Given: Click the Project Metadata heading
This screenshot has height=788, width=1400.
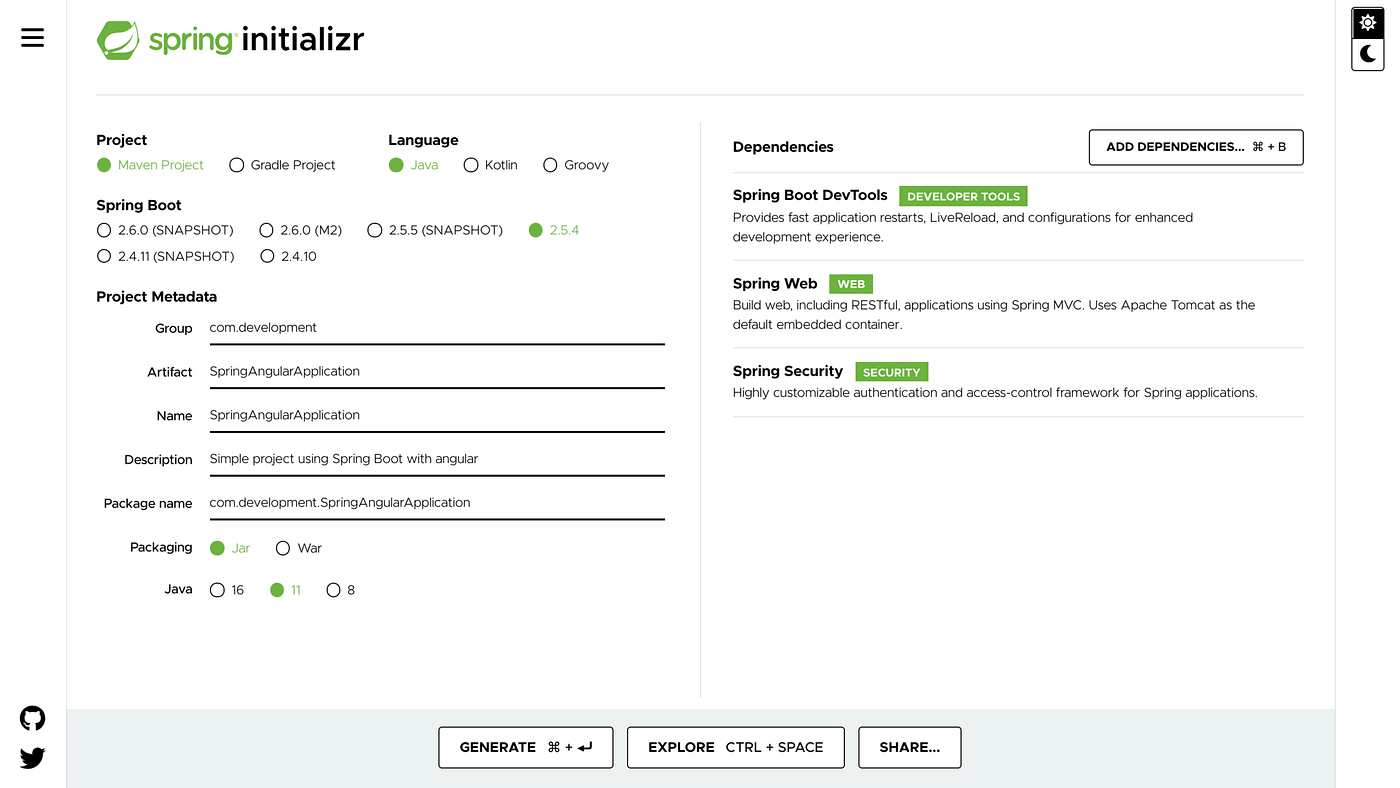Looking at the screenshot, I should pyautogui.click(x=156, y=297).
